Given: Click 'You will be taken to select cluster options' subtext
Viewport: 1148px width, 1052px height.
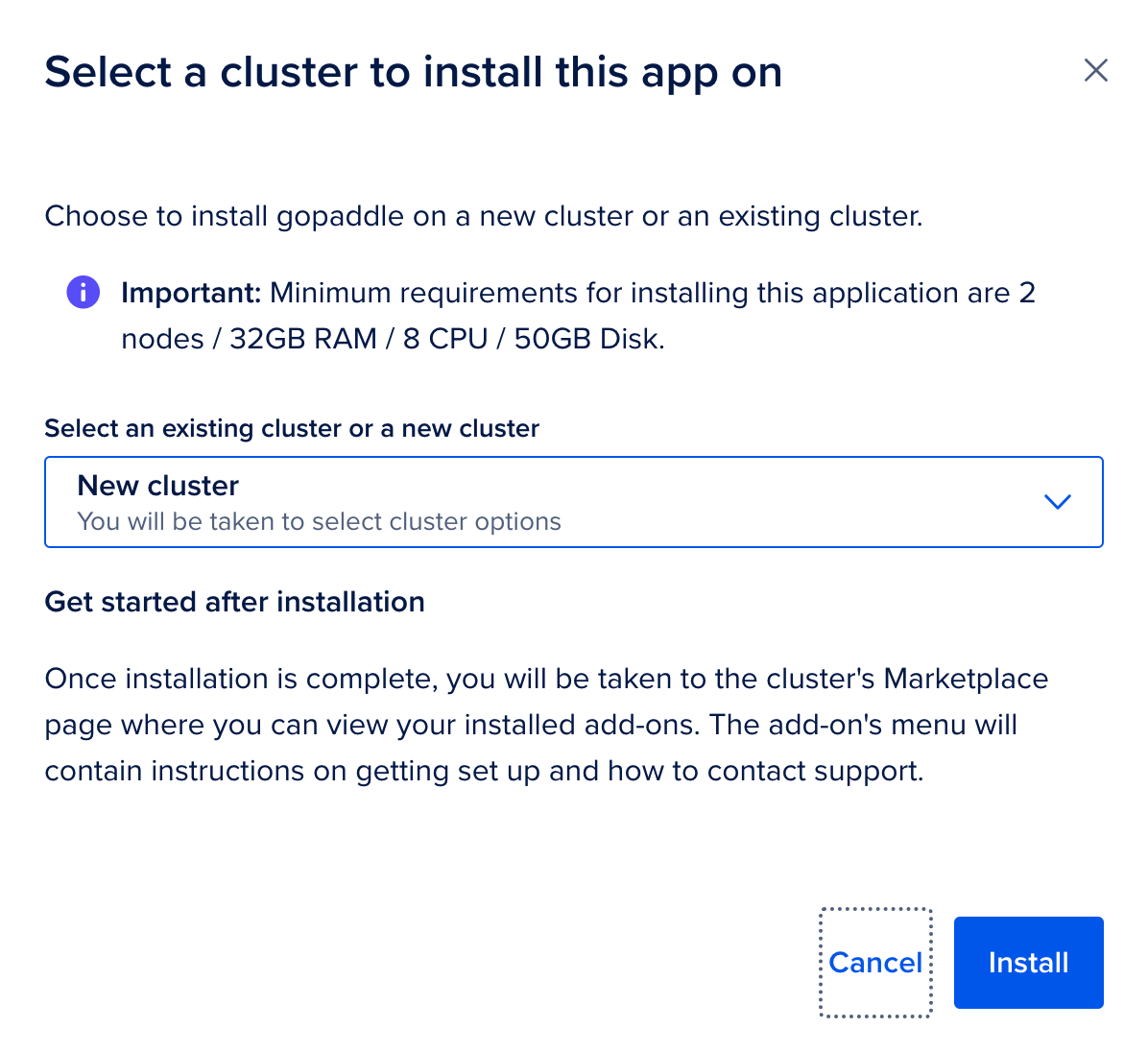Looking at the screenshot, I should pyautogui.click(x=319, y=522).
